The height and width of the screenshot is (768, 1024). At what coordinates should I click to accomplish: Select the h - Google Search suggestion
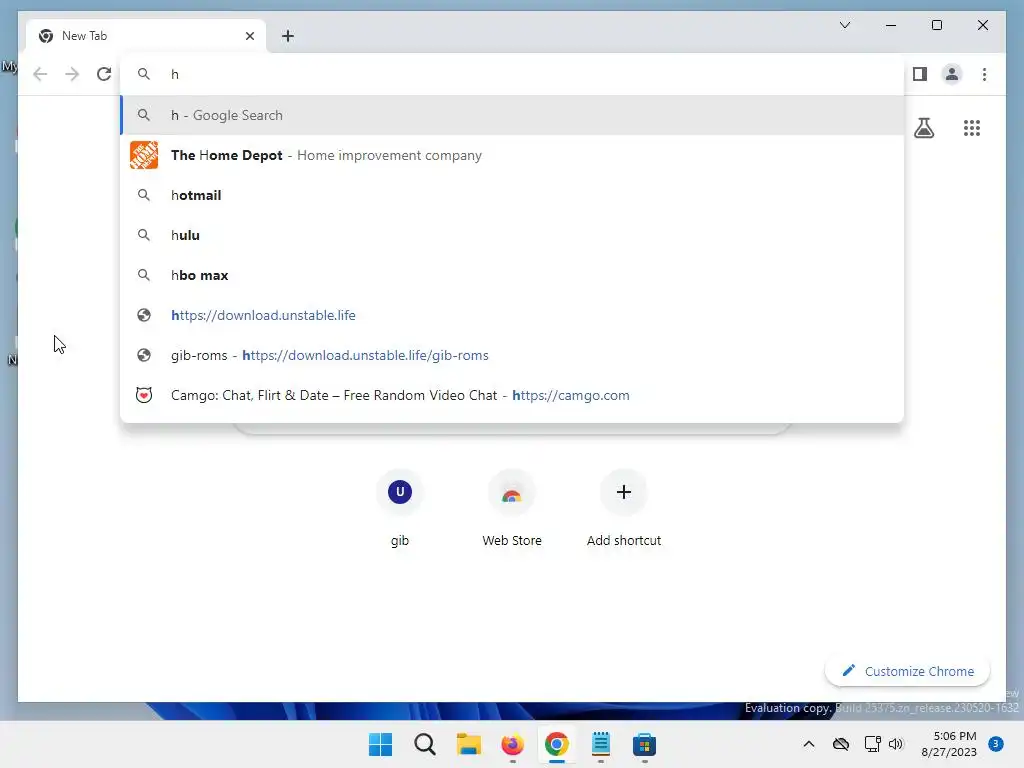tap(512, 115)
